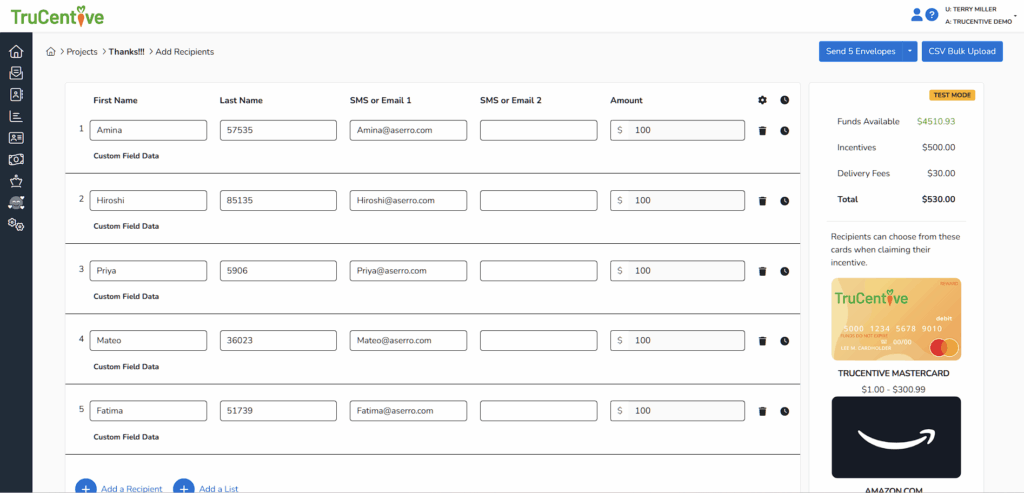The height and width of the screenshot is (493, 1024).
Task: Open the help question mark icon
Action: (931, 15)
